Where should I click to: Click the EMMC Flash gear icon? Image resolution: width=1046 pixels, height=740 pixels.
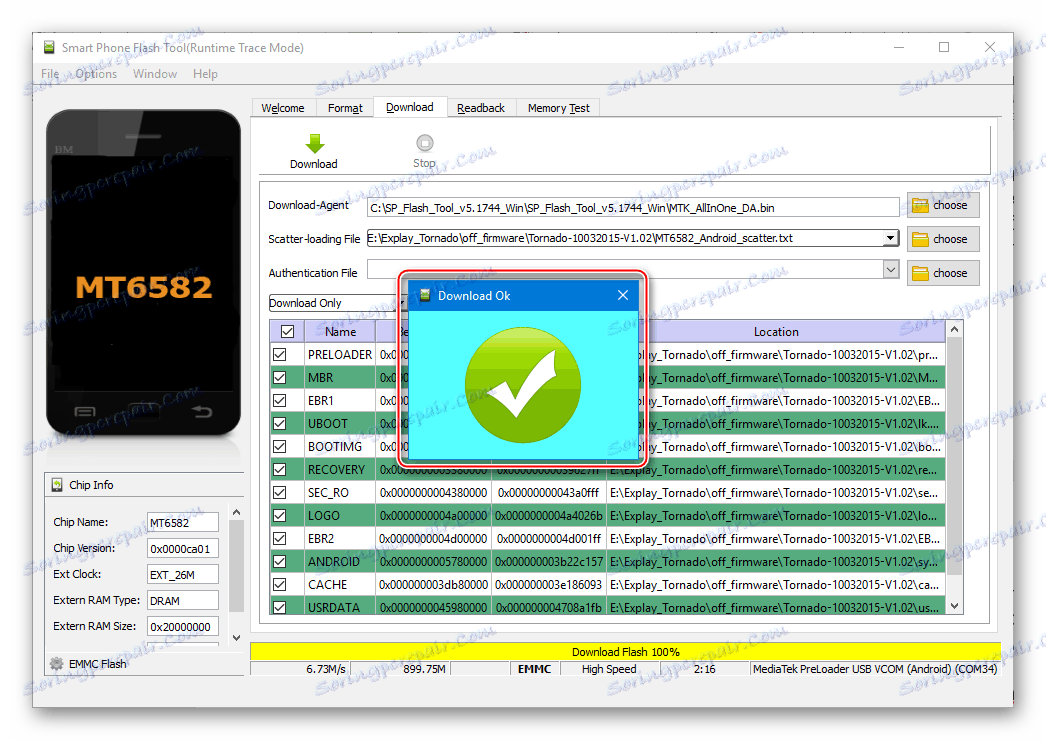pyautogui.click(x=57, y=664)
